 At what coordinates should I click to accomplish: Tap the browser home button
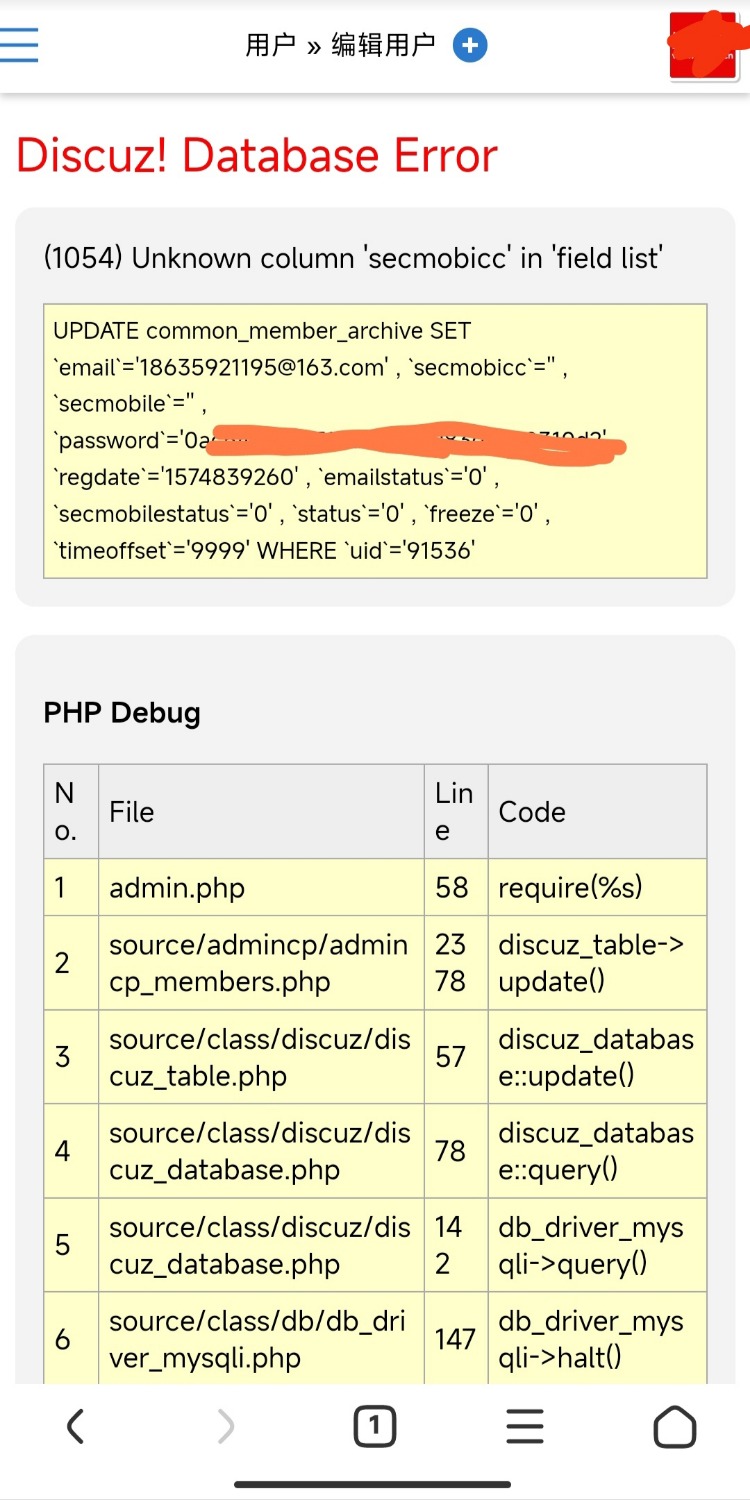[x=674, y=1426]
